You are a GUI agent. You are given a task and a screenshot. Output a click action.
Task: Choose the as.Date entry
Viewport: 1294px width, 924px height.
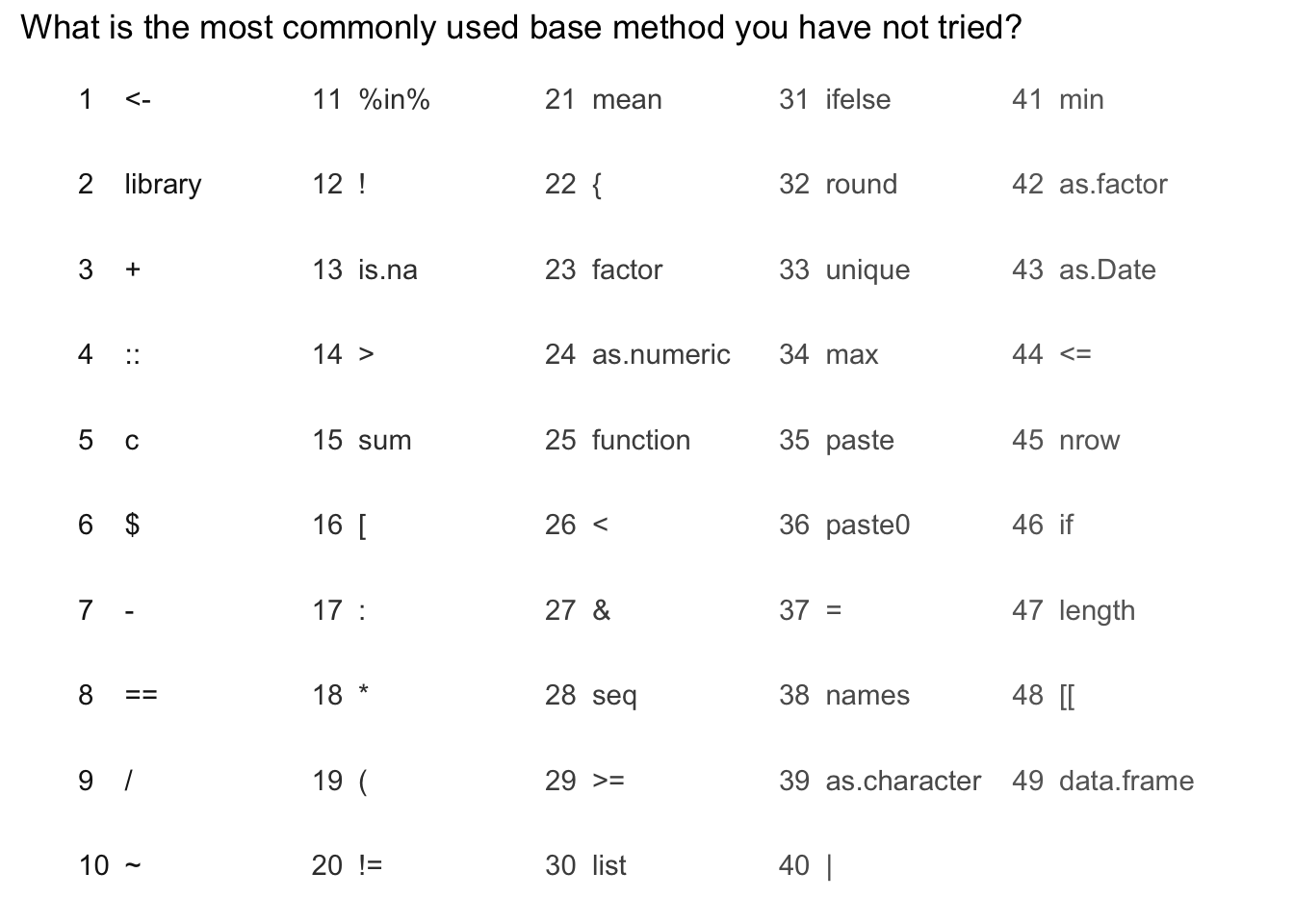tap(1107, 269)
